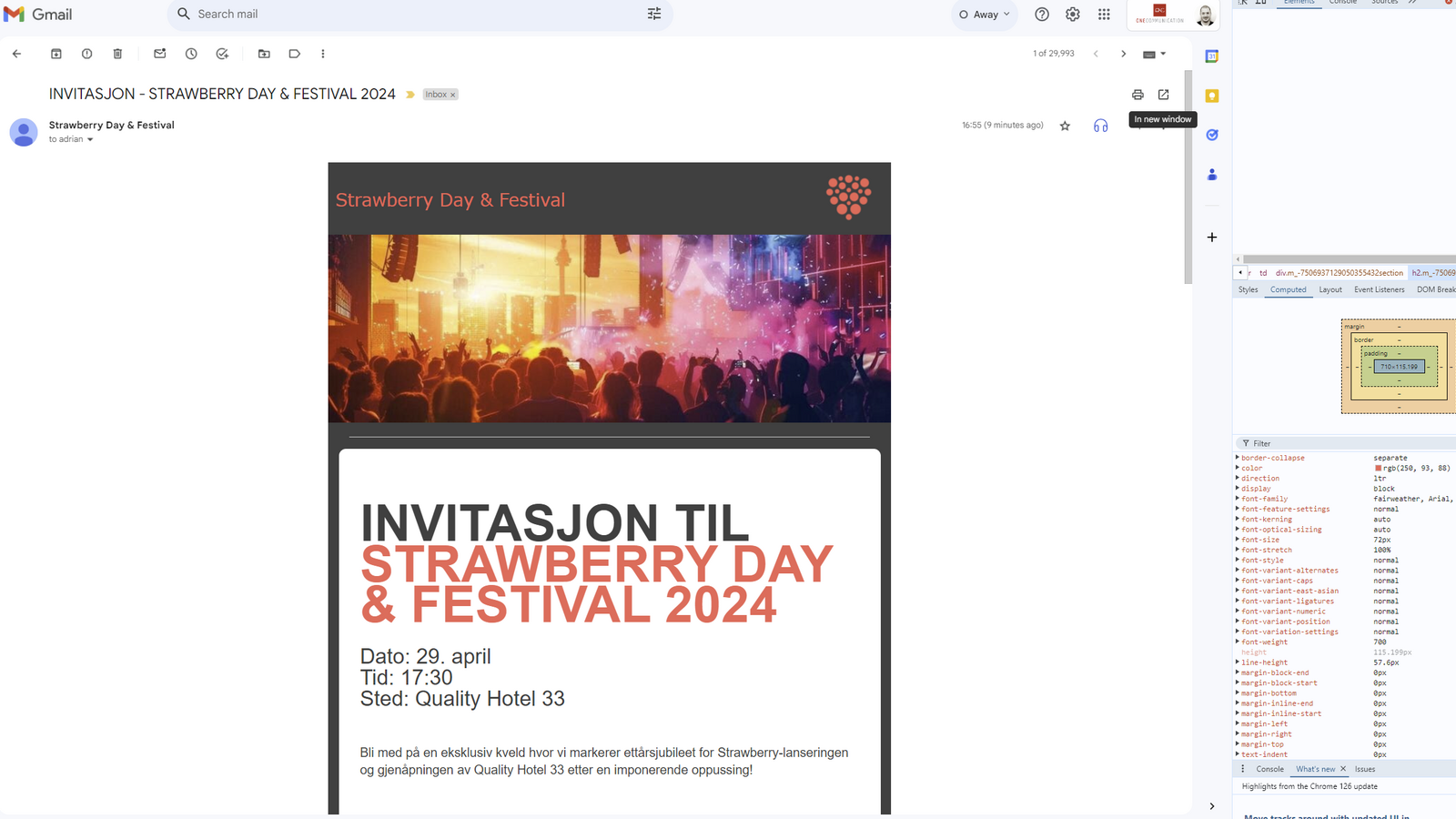This screenshot has height=819, width=1456.
Task: Expand recipient details next to 'to adrian'
Action: 90,140
